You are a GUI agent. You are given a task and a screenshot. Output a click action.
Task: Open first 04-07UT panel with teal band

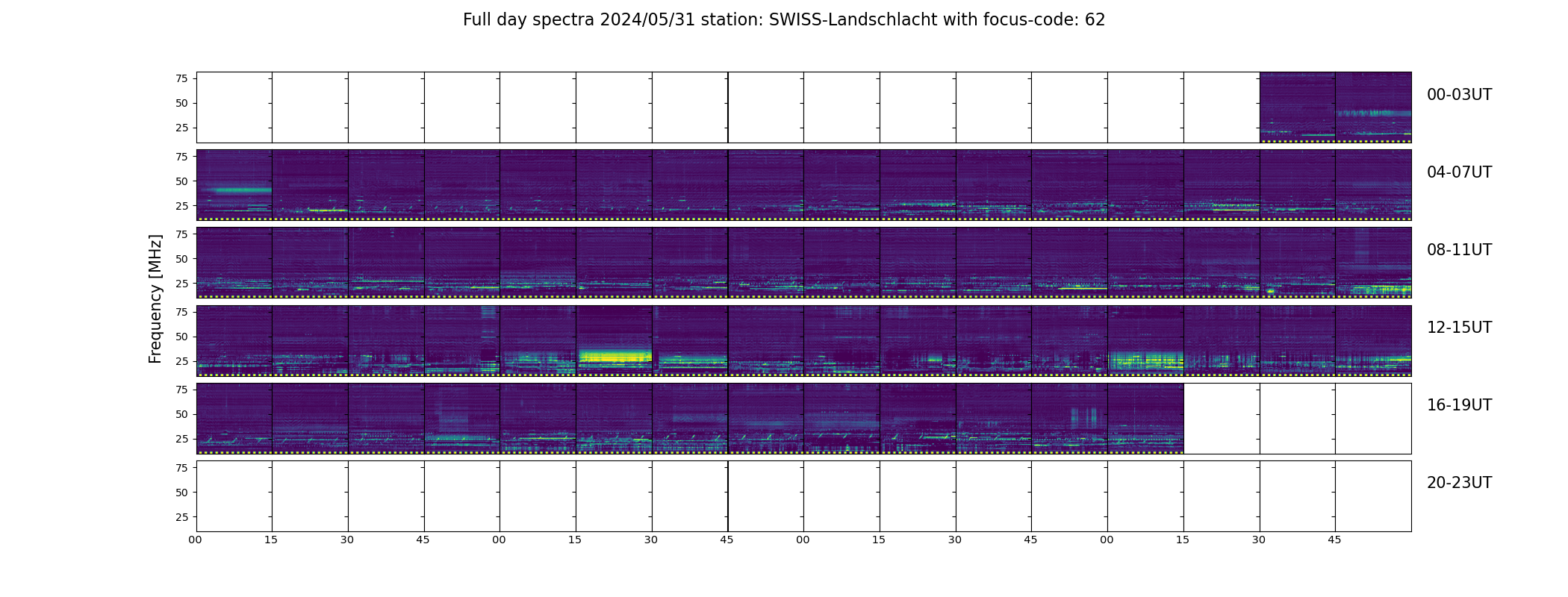point(234,185)
